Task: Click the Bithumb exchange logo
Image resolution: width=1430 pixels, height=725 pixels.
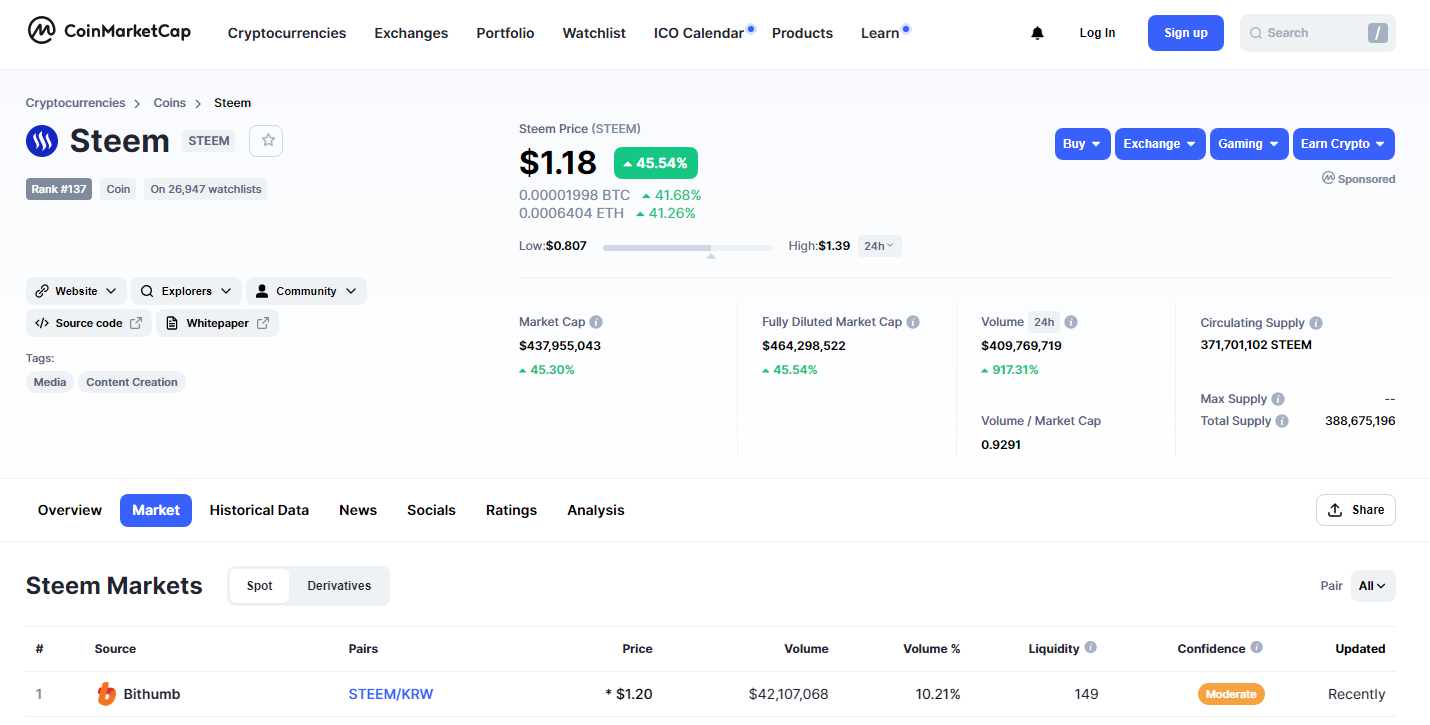Action: [x=106, y=694]
